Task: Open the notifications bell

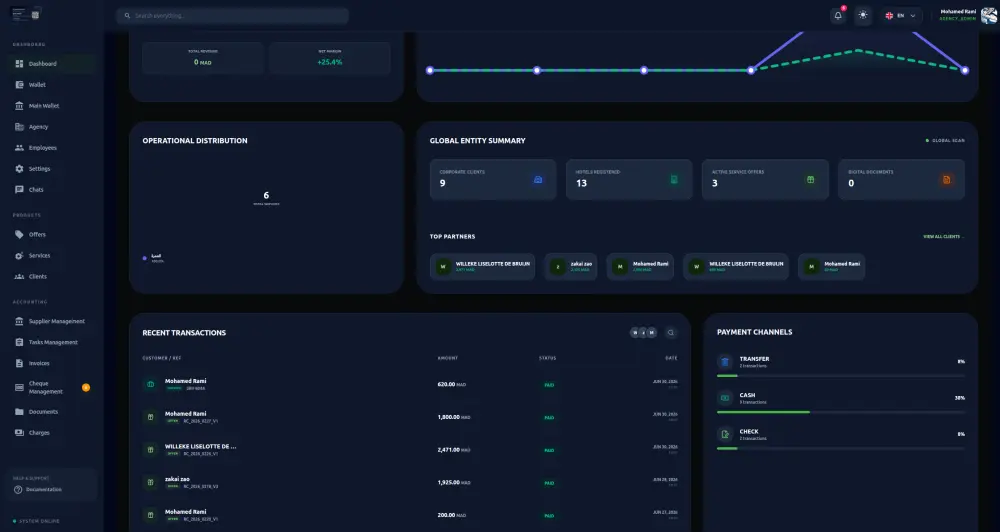Action: click(x=838, y=15)
